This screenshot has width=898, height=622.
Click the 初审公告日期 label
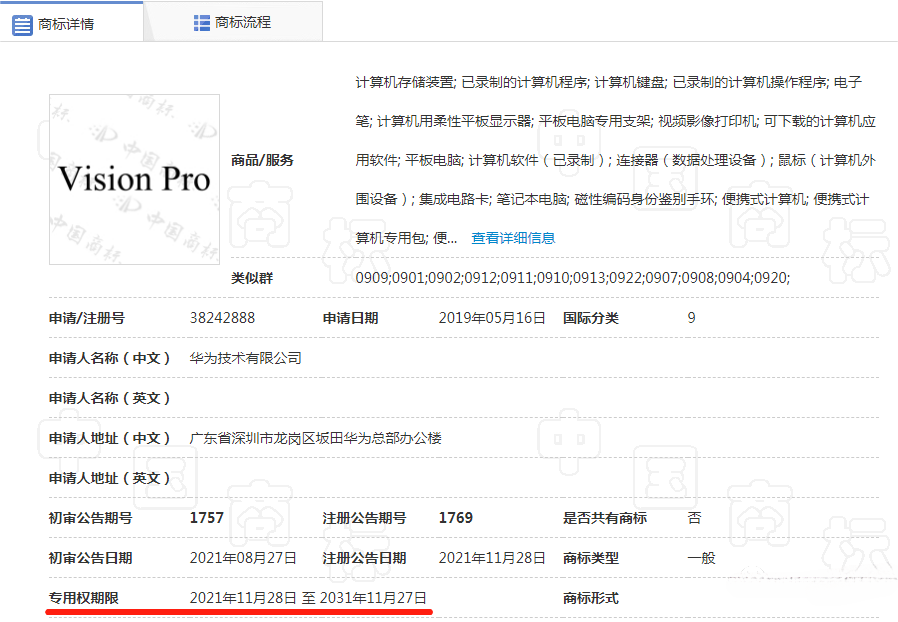(90, 558)
